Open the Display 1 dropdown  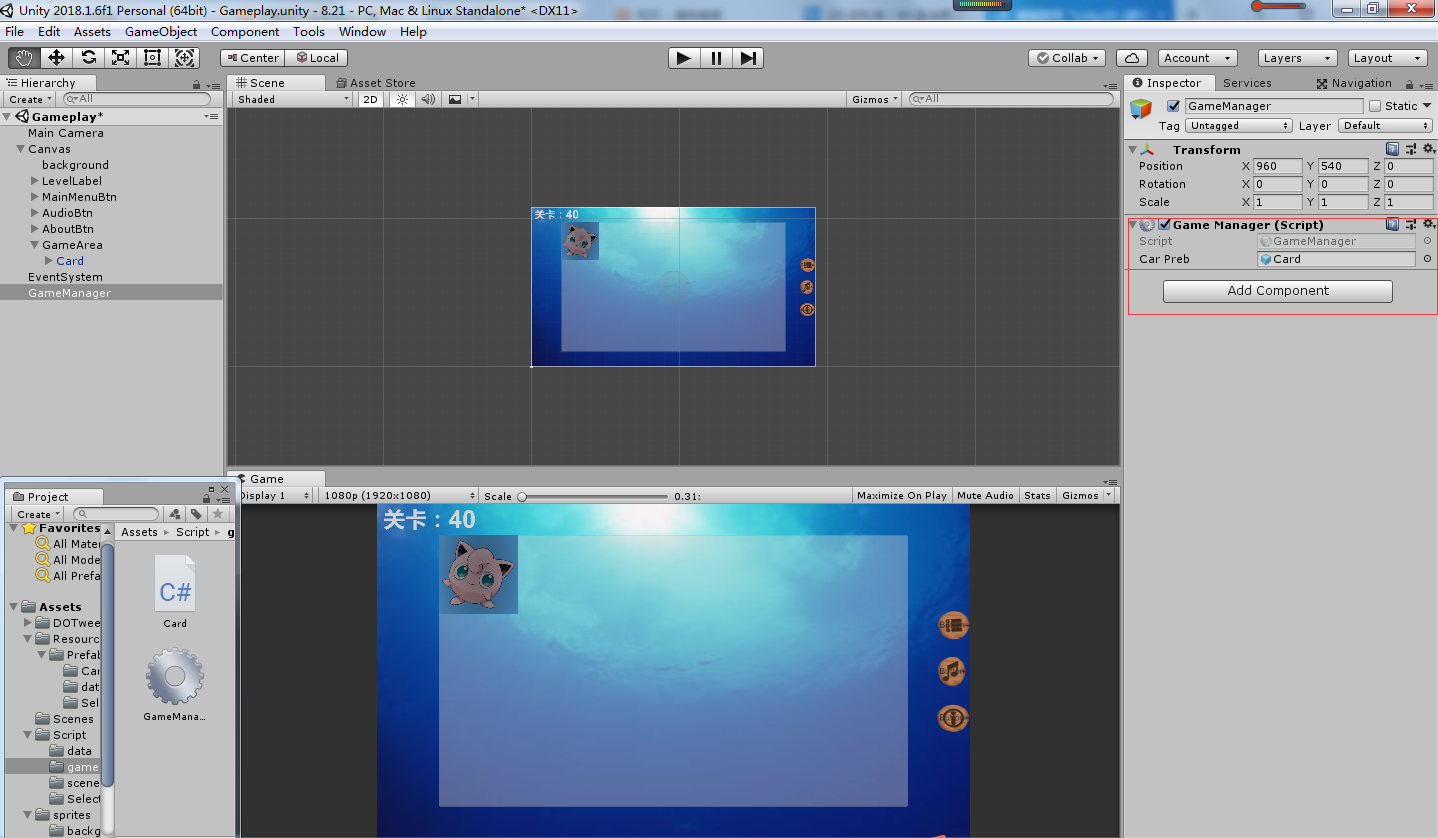click(x=276, y=496)
